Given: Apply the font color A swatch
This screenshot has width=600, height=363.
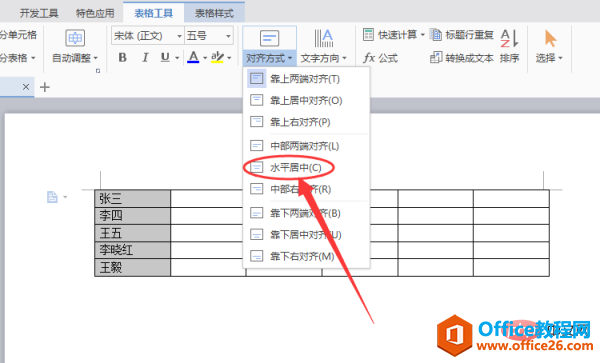Looking at the screenshot, I should (193, 57).
